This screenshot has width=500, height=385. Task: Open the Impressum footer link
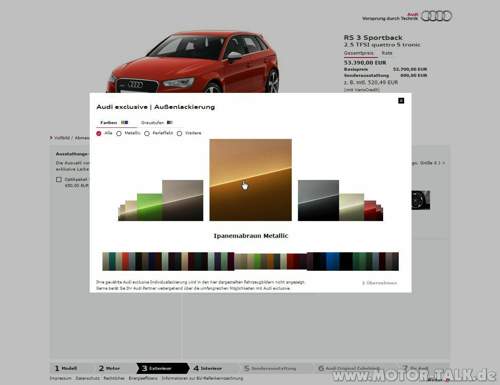pyautogui.click(x=60, y=378)
